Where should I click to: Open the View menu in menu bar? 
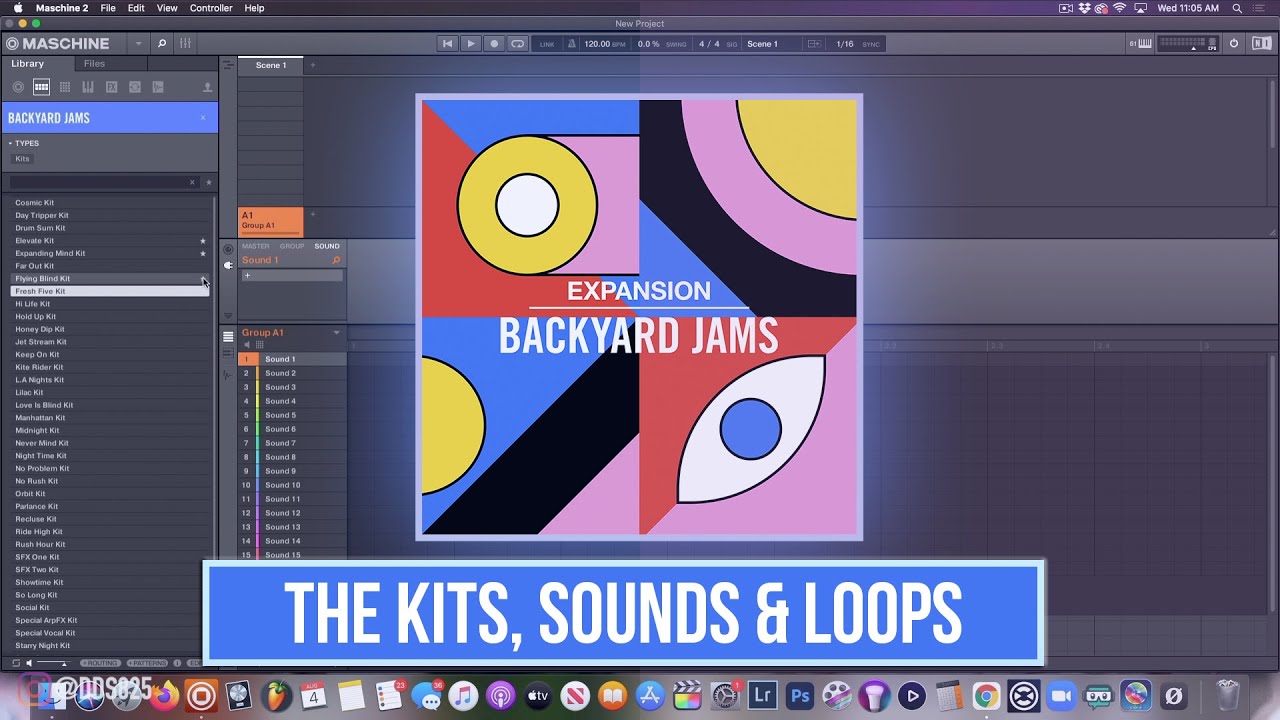(167, 8)
